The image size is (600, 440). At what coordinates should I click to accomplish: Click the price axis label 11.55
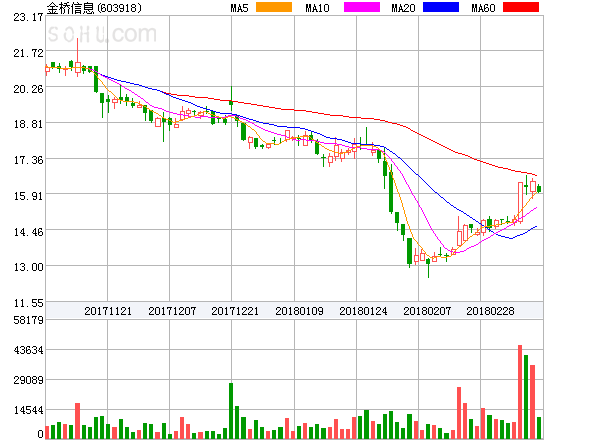point(28,303)
